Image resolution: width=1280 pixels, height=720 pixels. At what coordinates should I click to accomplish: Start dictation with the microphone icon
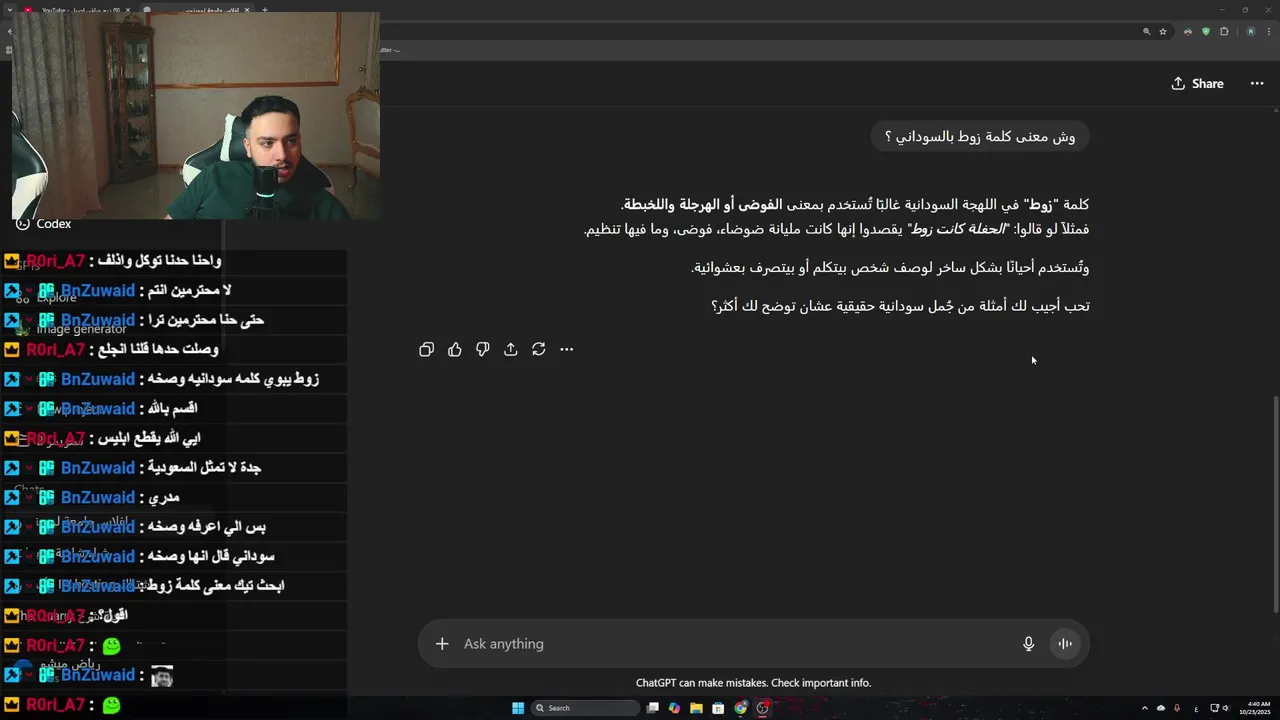point(1028,644)
